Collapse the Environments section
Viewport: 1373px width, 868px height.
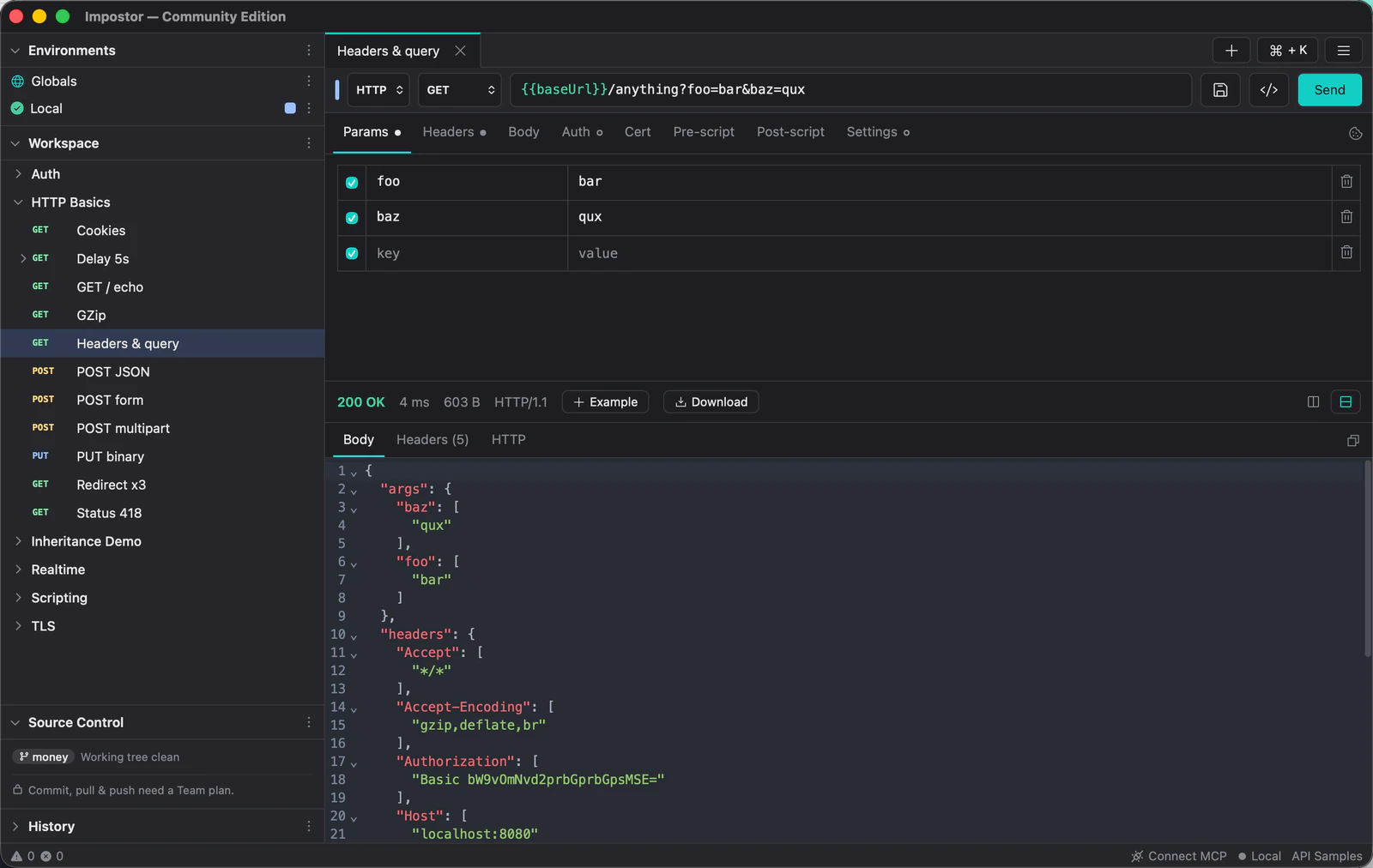[x=15, y=51]
